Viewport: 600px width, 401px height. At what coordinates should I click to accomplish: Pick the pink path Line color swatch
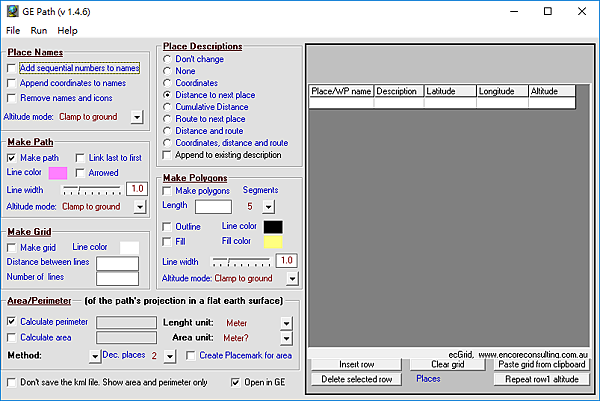(58, 173)
